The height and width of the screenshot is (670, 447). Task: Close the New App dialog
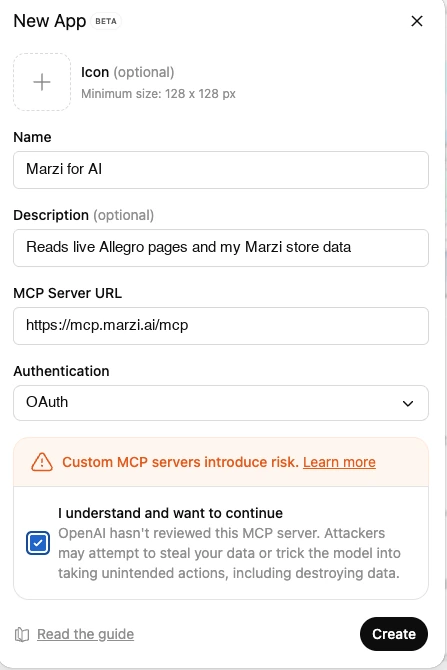click(417, 21)
